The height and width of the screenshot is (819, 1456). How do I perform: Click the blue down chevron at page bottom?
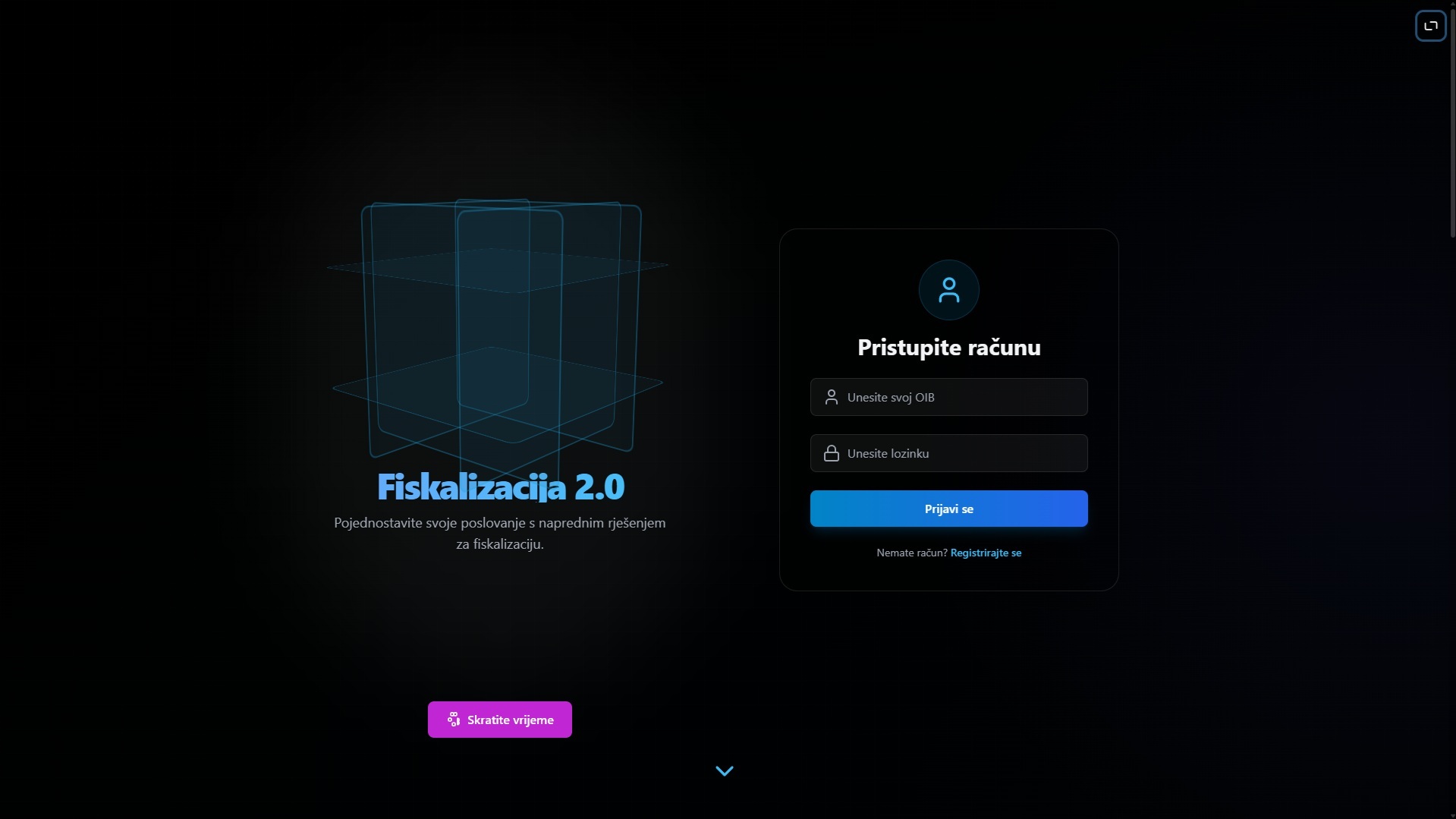pyautogui.click(x=725, y=771)
